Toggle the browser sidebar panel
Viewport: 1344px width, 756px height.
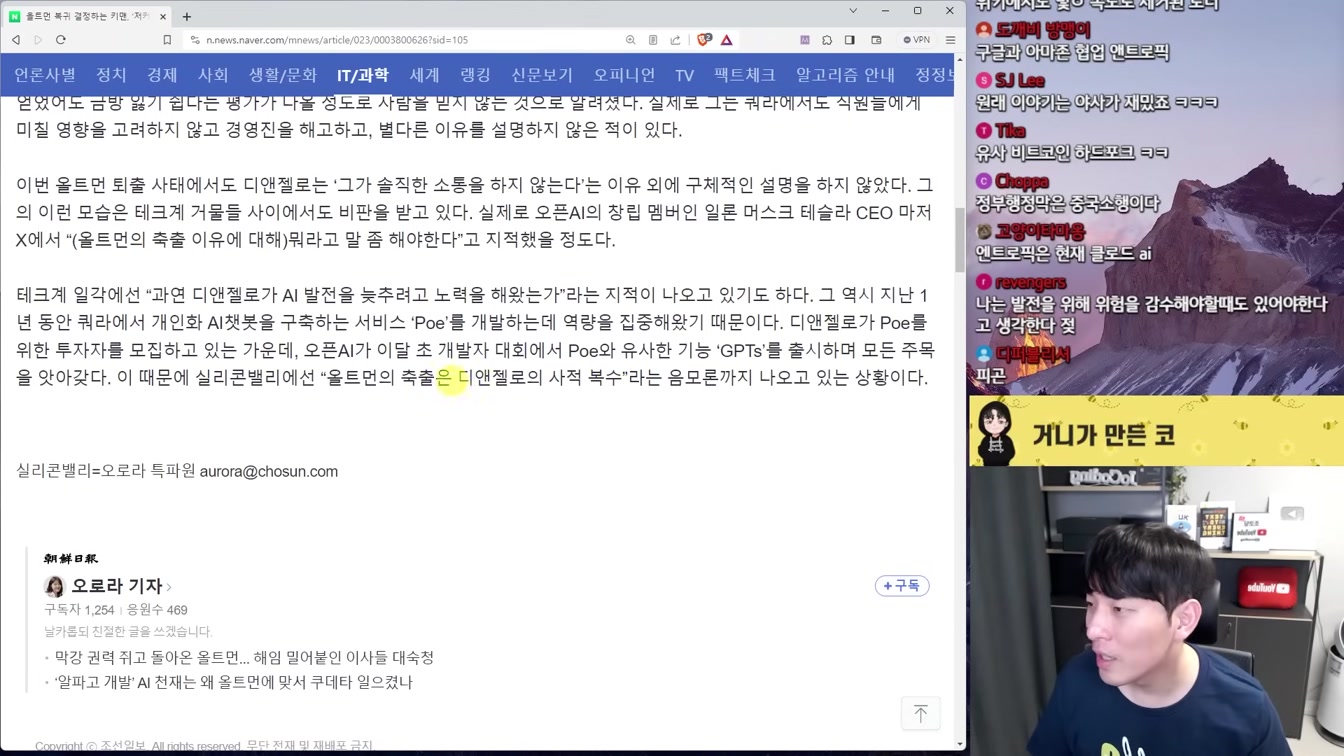(x=850, y=40)
